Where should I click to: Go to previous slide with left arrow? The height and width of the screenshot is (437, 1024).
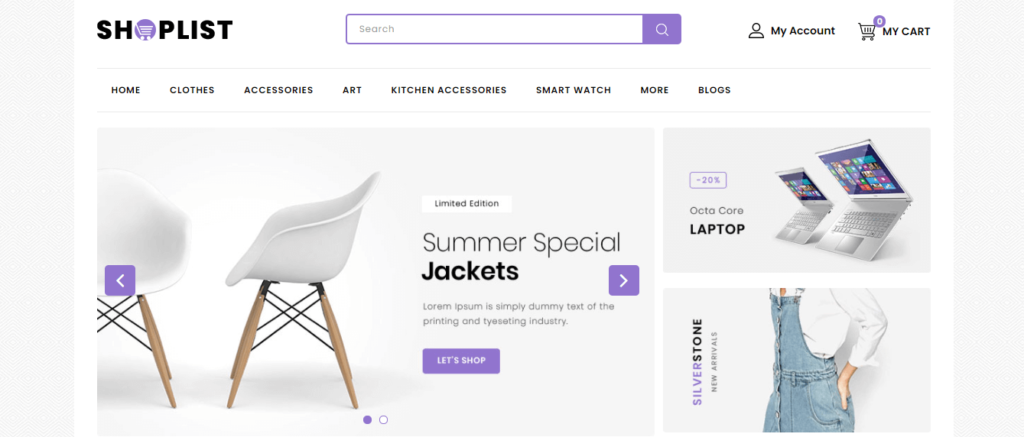[x=120, y=280]
